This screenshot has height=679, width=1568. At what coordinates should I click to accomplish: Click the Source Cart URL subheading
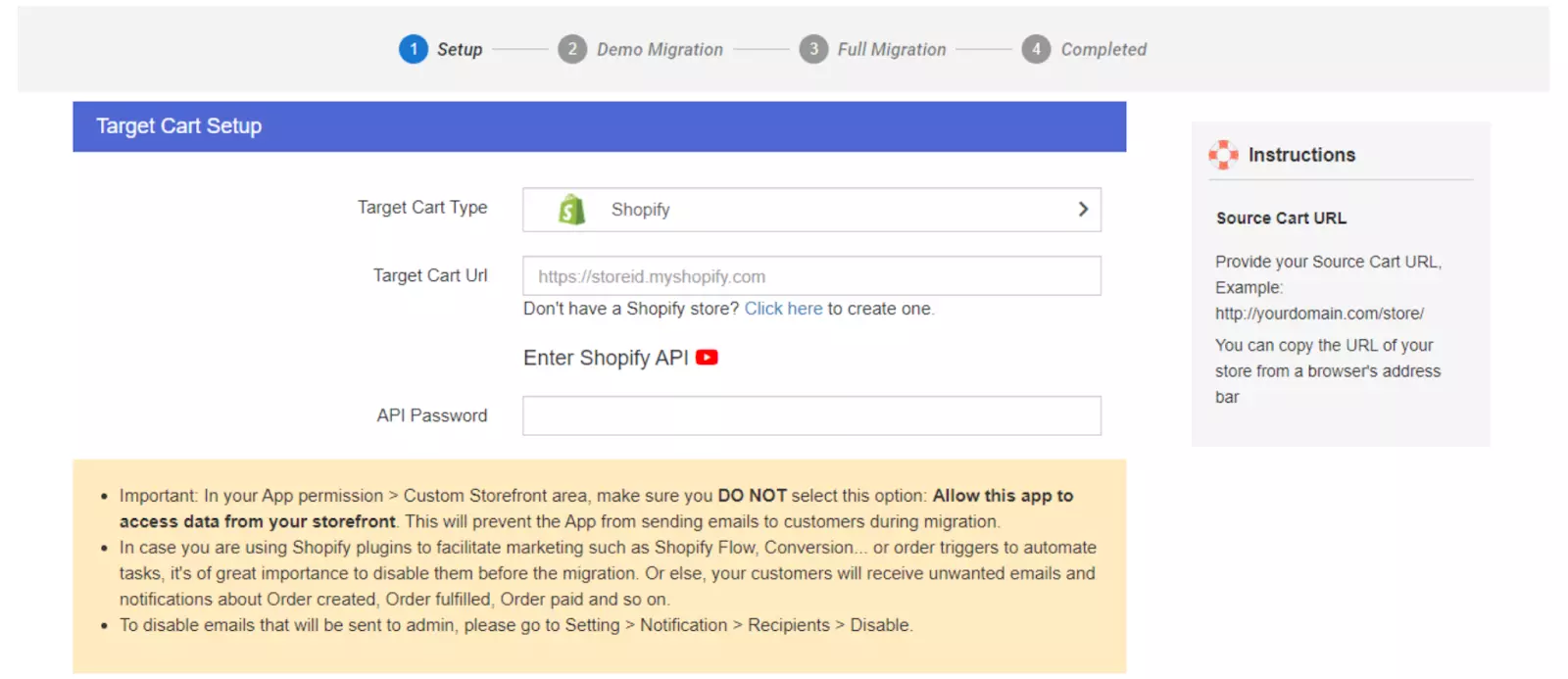1281,218
